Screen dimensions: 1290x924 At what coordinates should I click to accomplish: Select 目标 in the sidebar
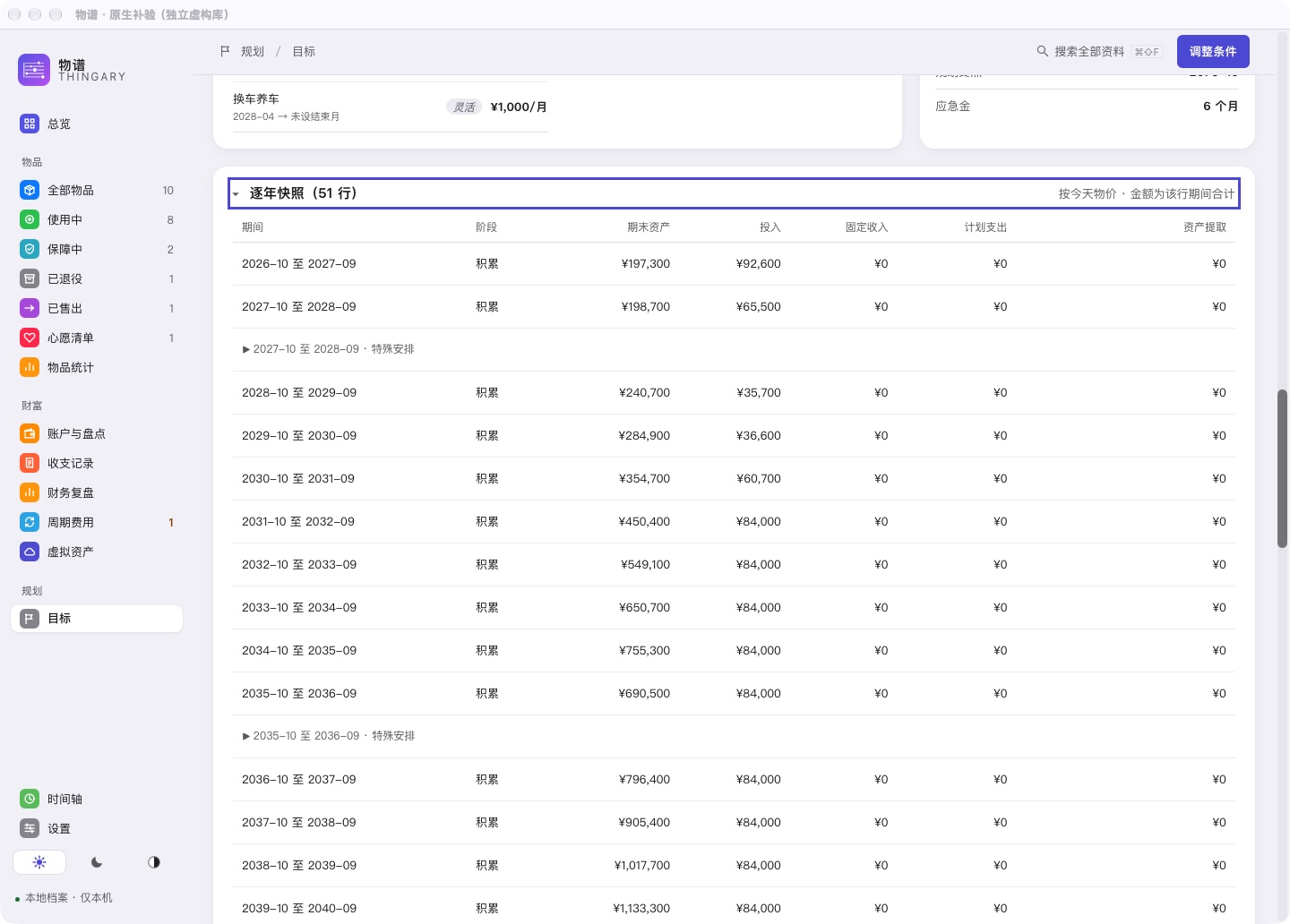pyautogui.click(x=97, y=619)
